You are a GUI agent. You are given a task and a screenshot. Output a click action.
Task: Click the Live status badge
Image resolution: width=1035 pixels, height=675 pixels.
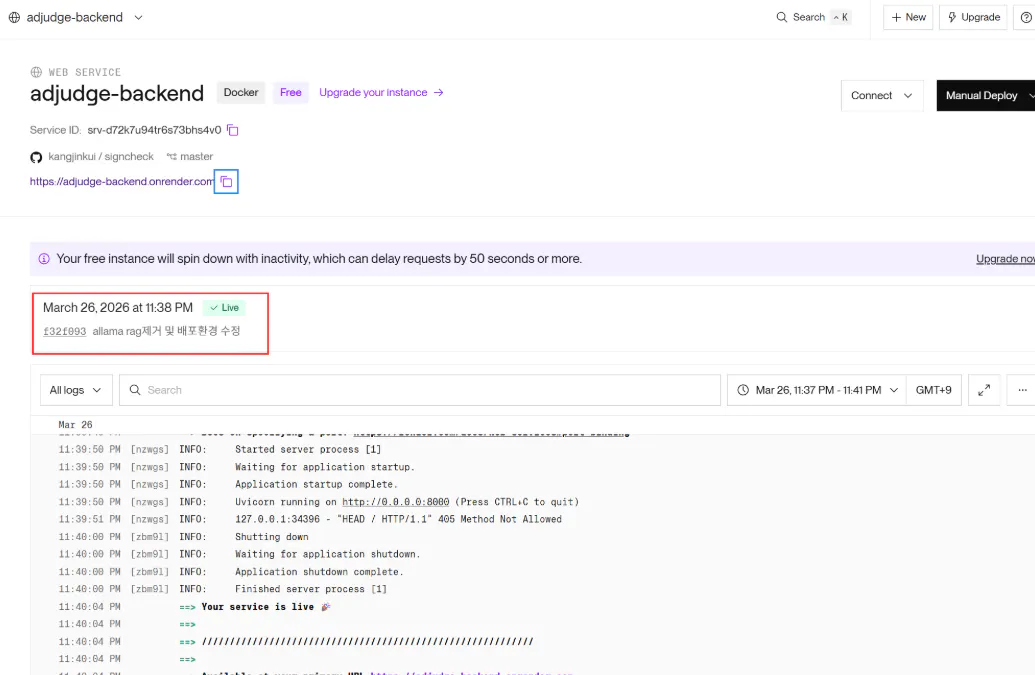click(224, 307)
